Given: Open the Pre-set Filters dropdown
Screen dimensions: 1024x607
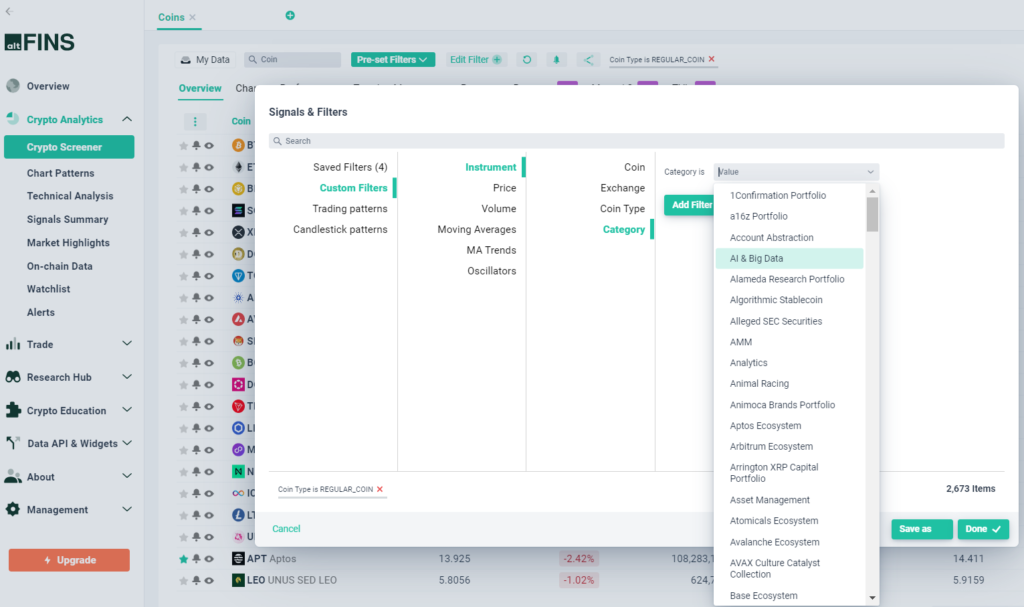Looking at the screenshot, I should click(x=392, y=59).
